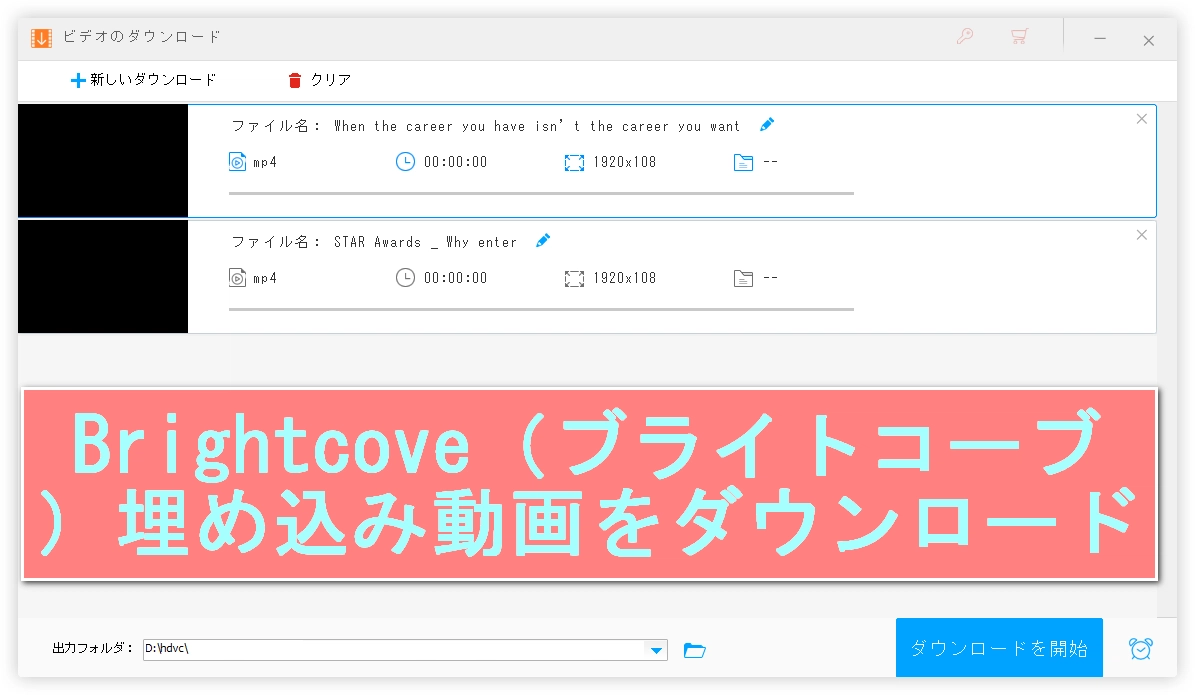Screen dimensions: 1195x695
Task: Click '00:00:00' duration of 'STAR Awards' item
Action: pyautogui.click(x=455, y=278)
